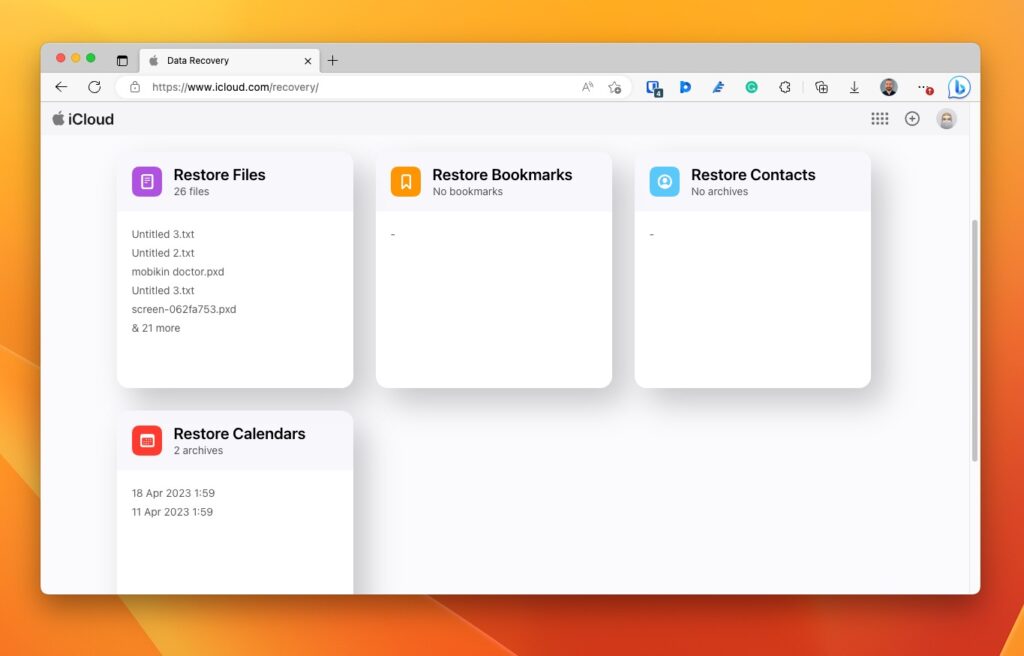The height and width of the screenshot is (656, 1024).
Task: Click the plus circle icon in iCloud header
Action: pos(912,119)
